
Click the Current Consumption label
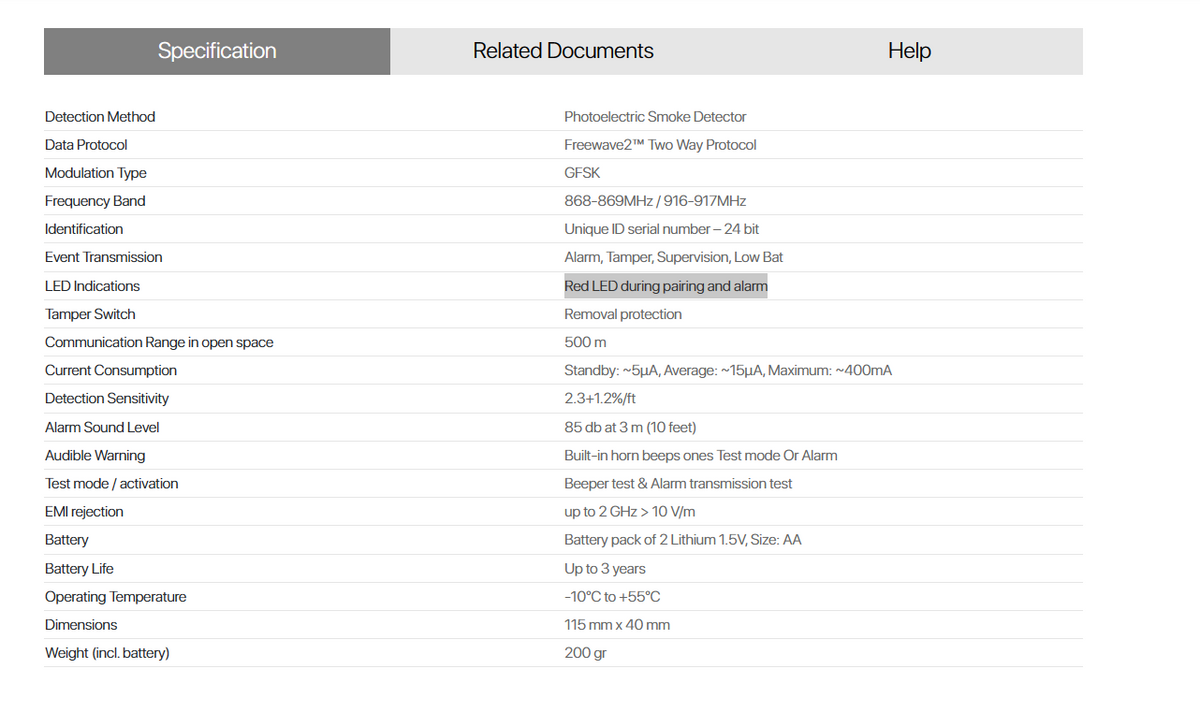[x=111, y=370]
